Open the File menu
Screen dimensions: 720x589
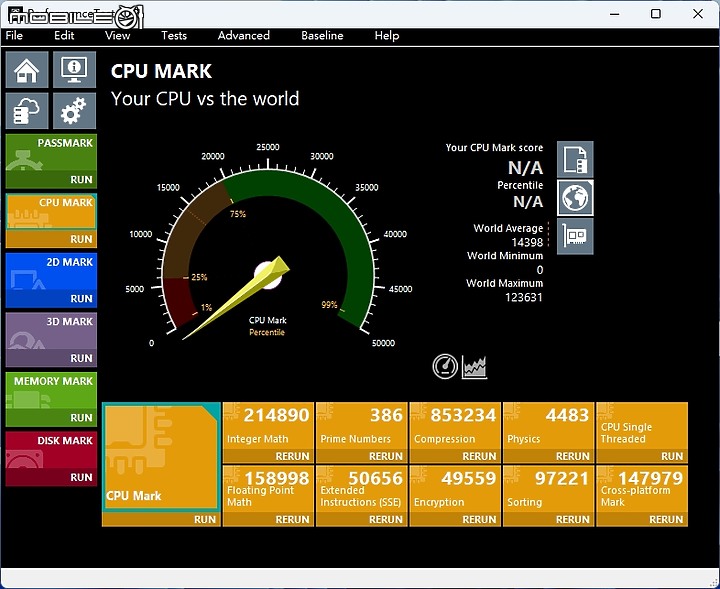click(x=14, y=35)
